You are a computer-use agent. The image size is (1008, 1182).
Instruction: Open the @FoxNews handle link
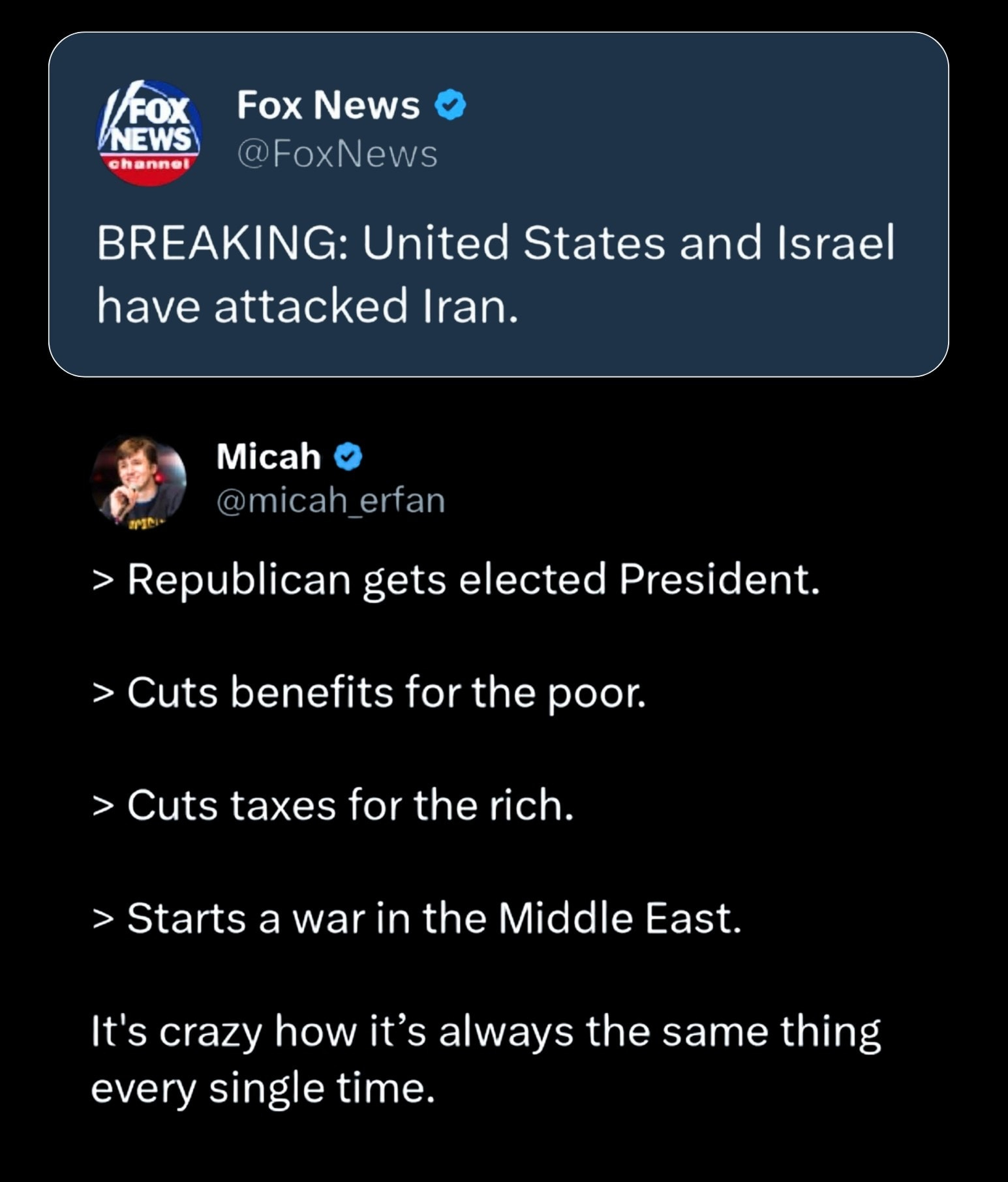pos(337,155)
